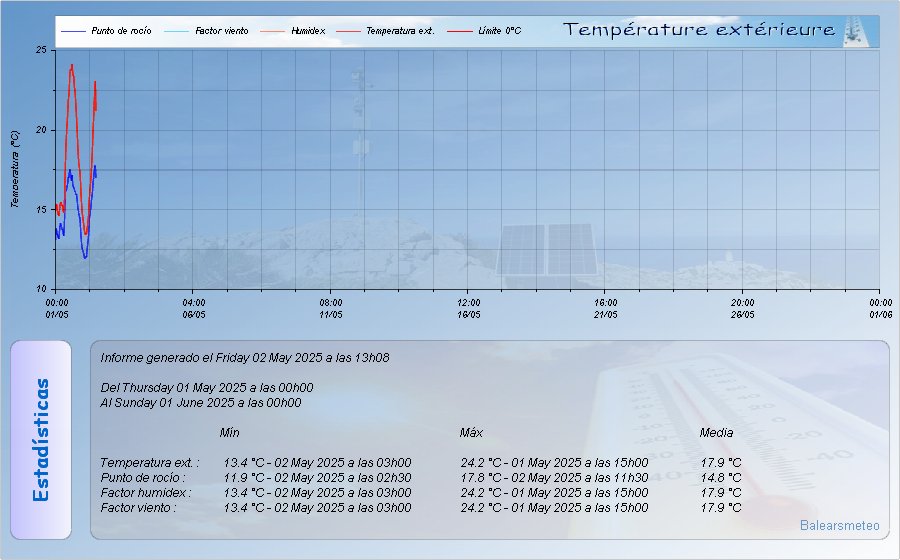Click the dark blue Punto de rocío legend line
Viewport: 900px width, 560px height.
73,31
